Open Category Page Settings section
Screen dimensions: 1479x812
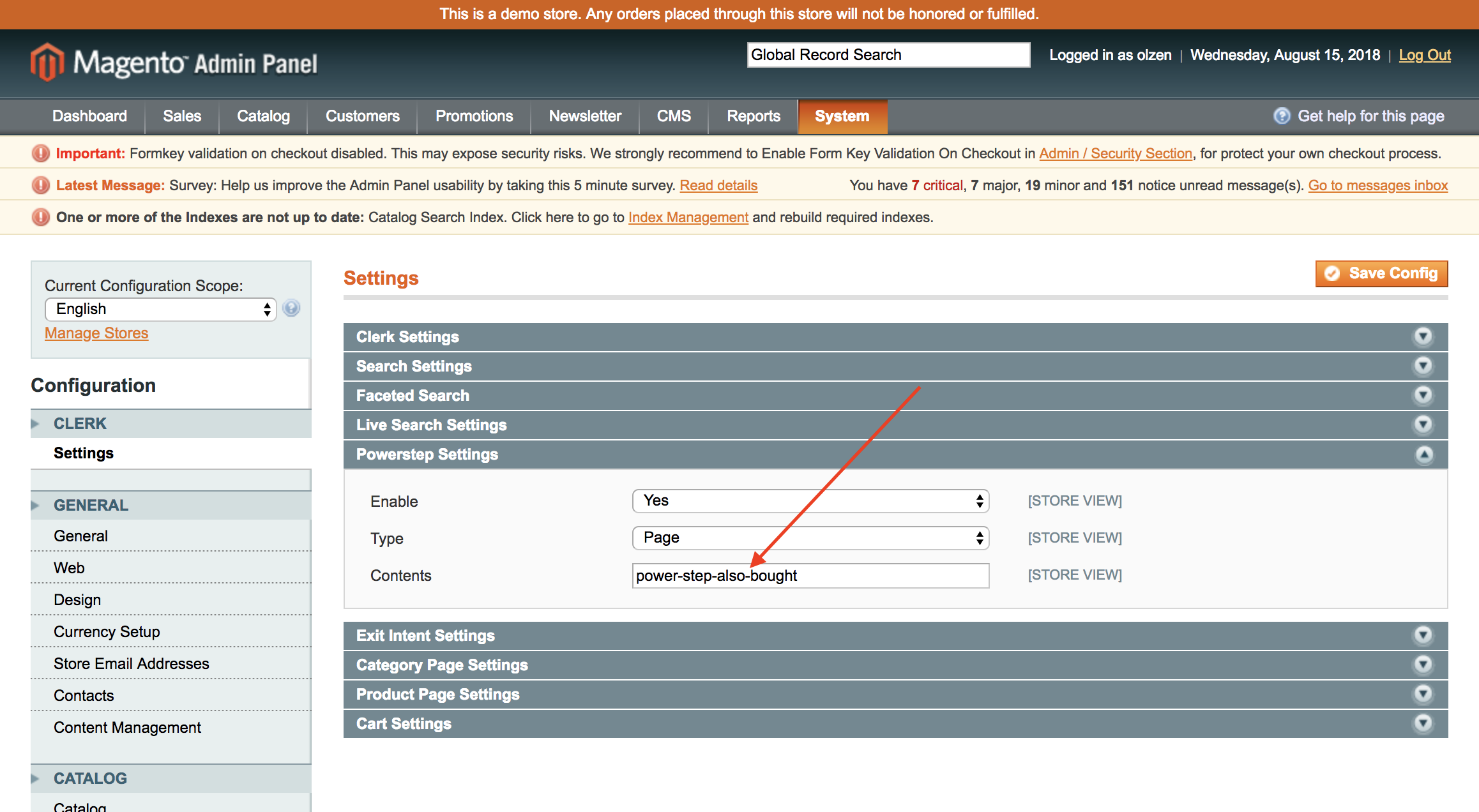[x=442, y=665]
